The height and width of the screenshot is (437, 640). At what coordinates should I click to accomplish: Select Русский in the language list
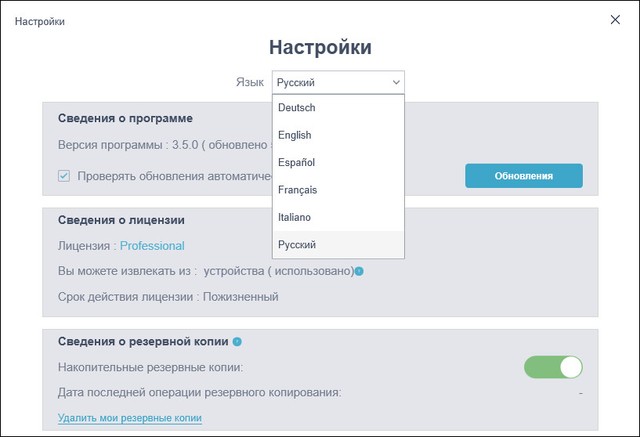pos(338,244)
